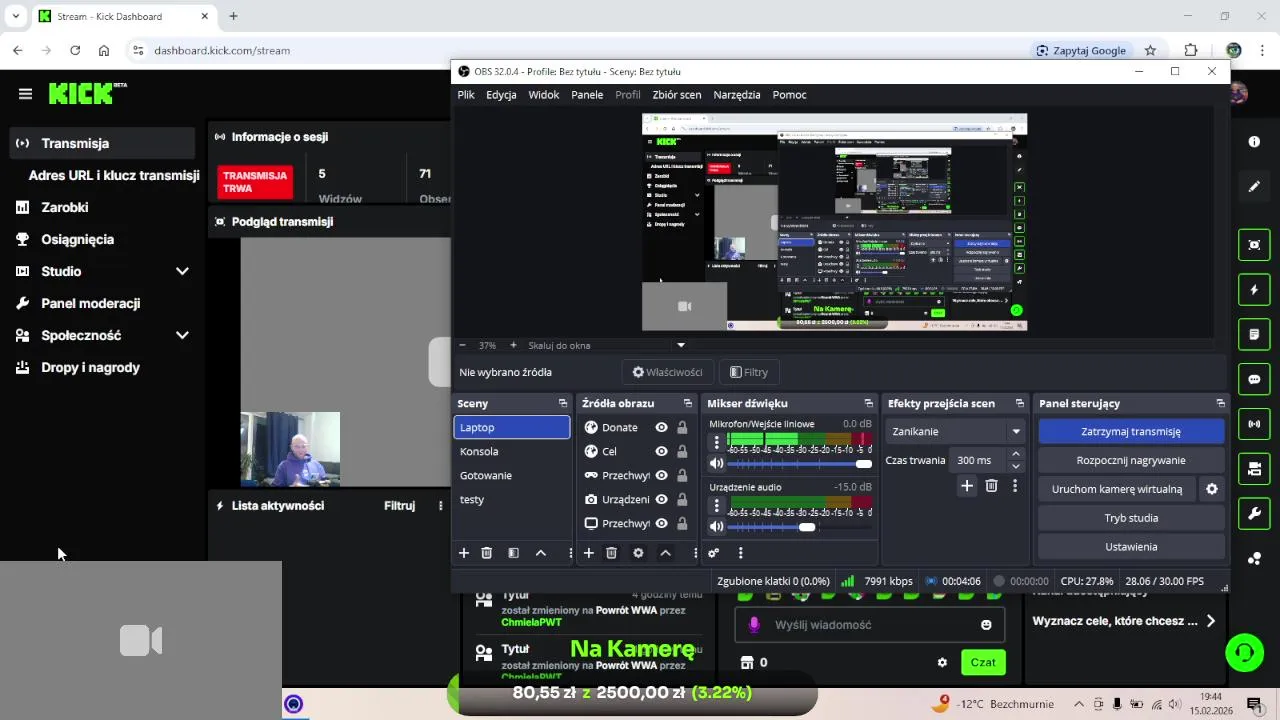Image resolution: width=1280 pixels, height=720 pixels.
Task: Increase Czas trwania with up arrow
Action: (x=1016, y=454)
